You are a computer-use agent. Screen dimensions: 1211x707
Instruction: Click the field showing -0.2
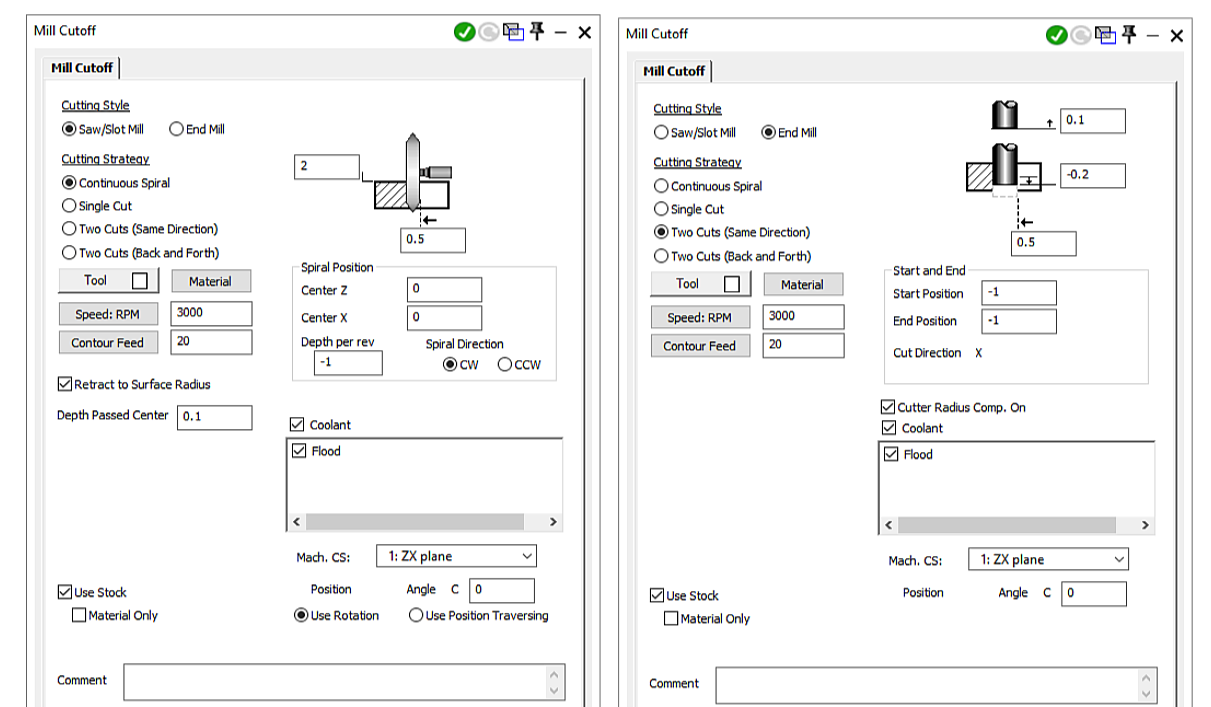coord(1093,175)
